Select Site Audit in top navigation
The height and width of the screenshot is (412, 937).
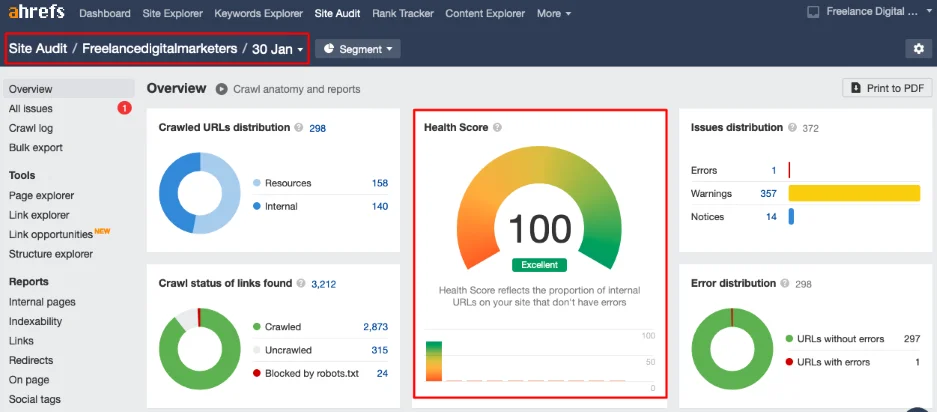click(337, 13)
